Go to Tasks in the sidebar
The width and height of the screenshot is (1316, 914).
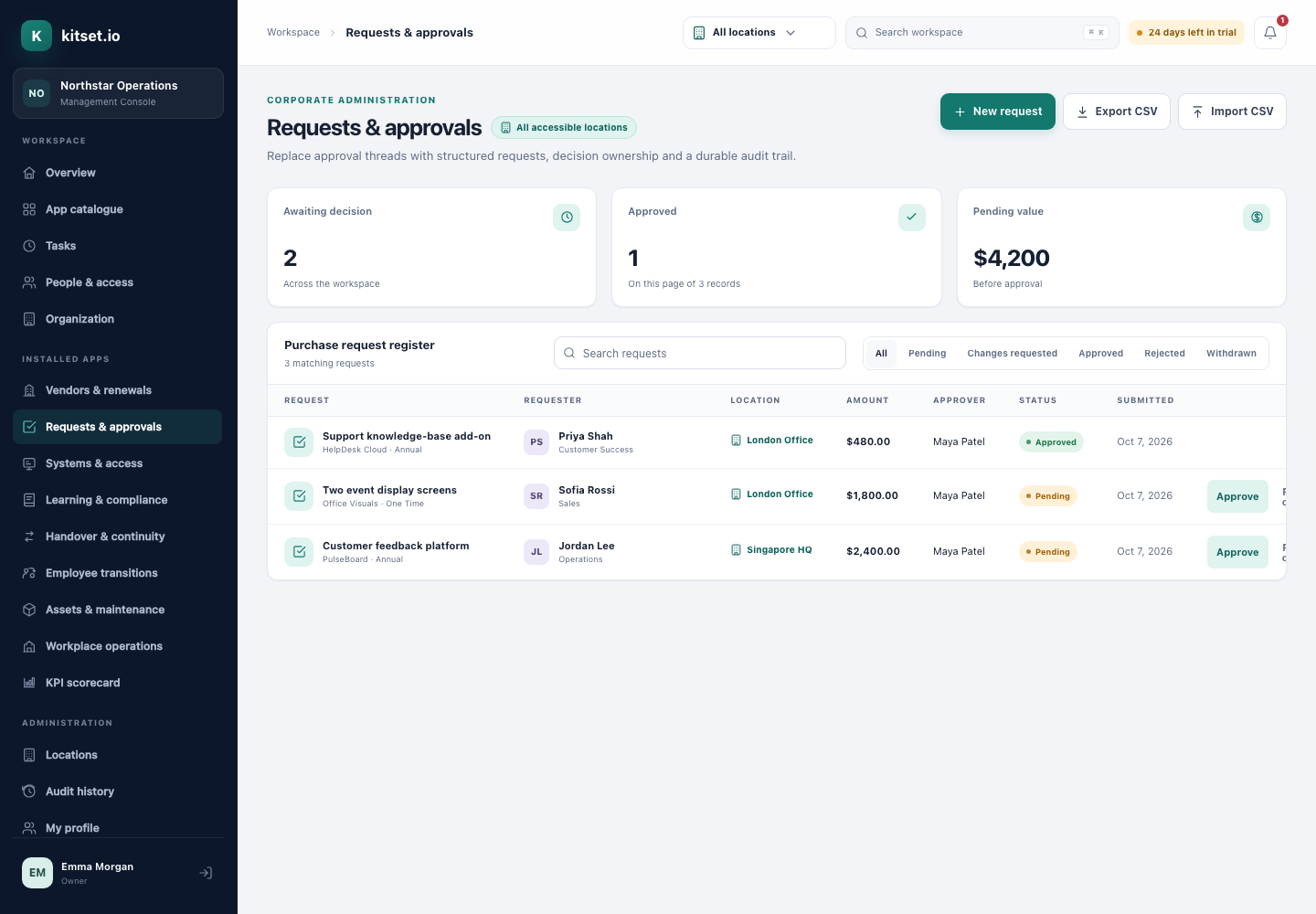coord(117,246)
